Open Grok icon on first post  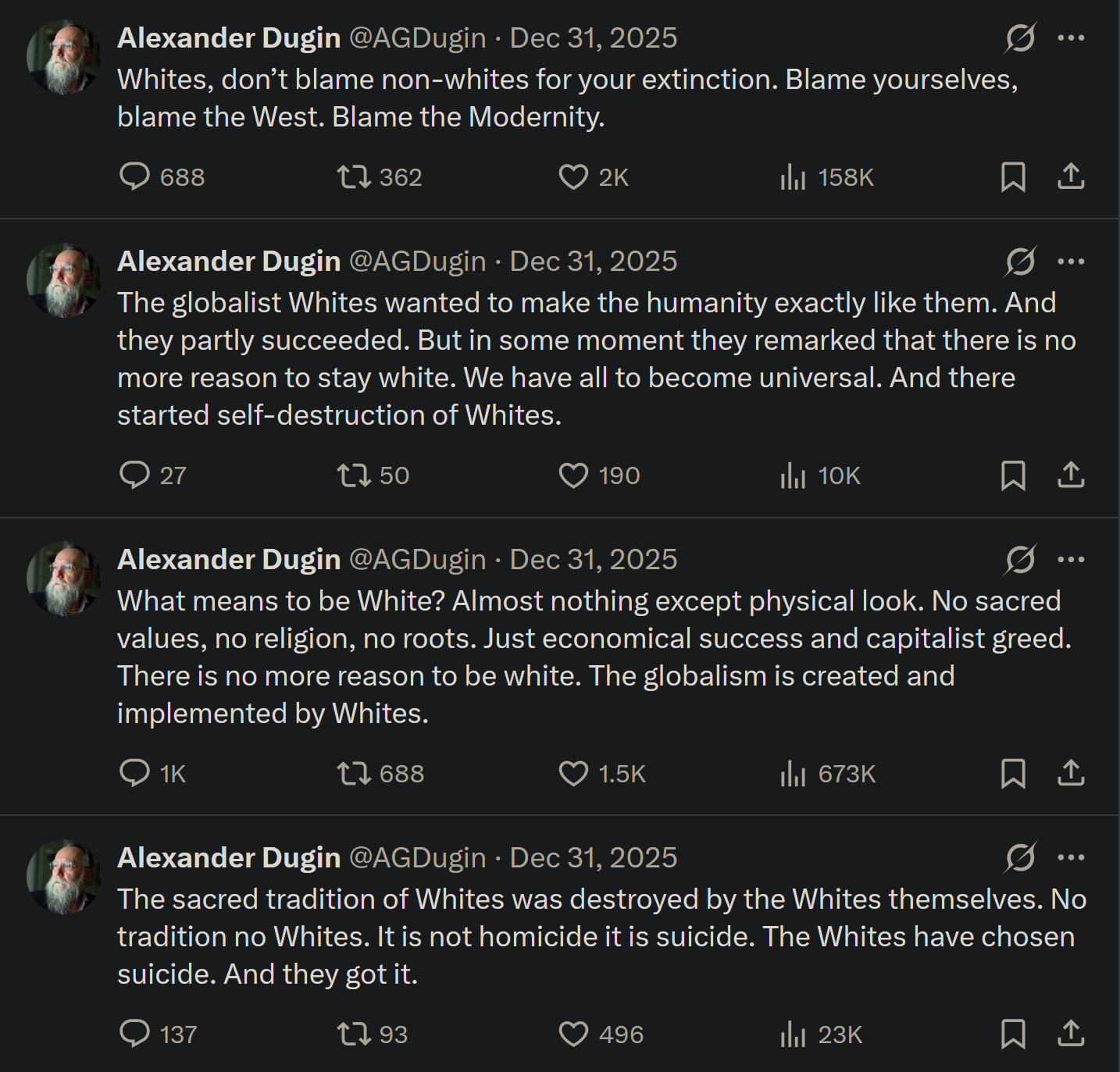(1021, 37)
